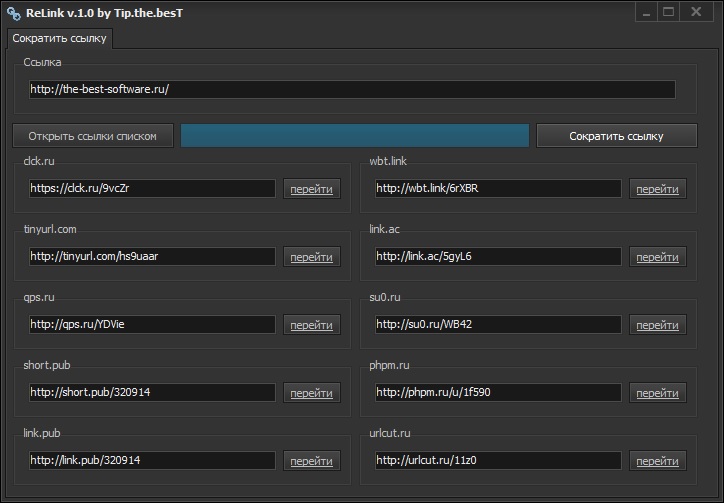This screenshot has width=724, height=503.
Task: Go to the short.pub shortened link
Action: click(x=311, y=393)
